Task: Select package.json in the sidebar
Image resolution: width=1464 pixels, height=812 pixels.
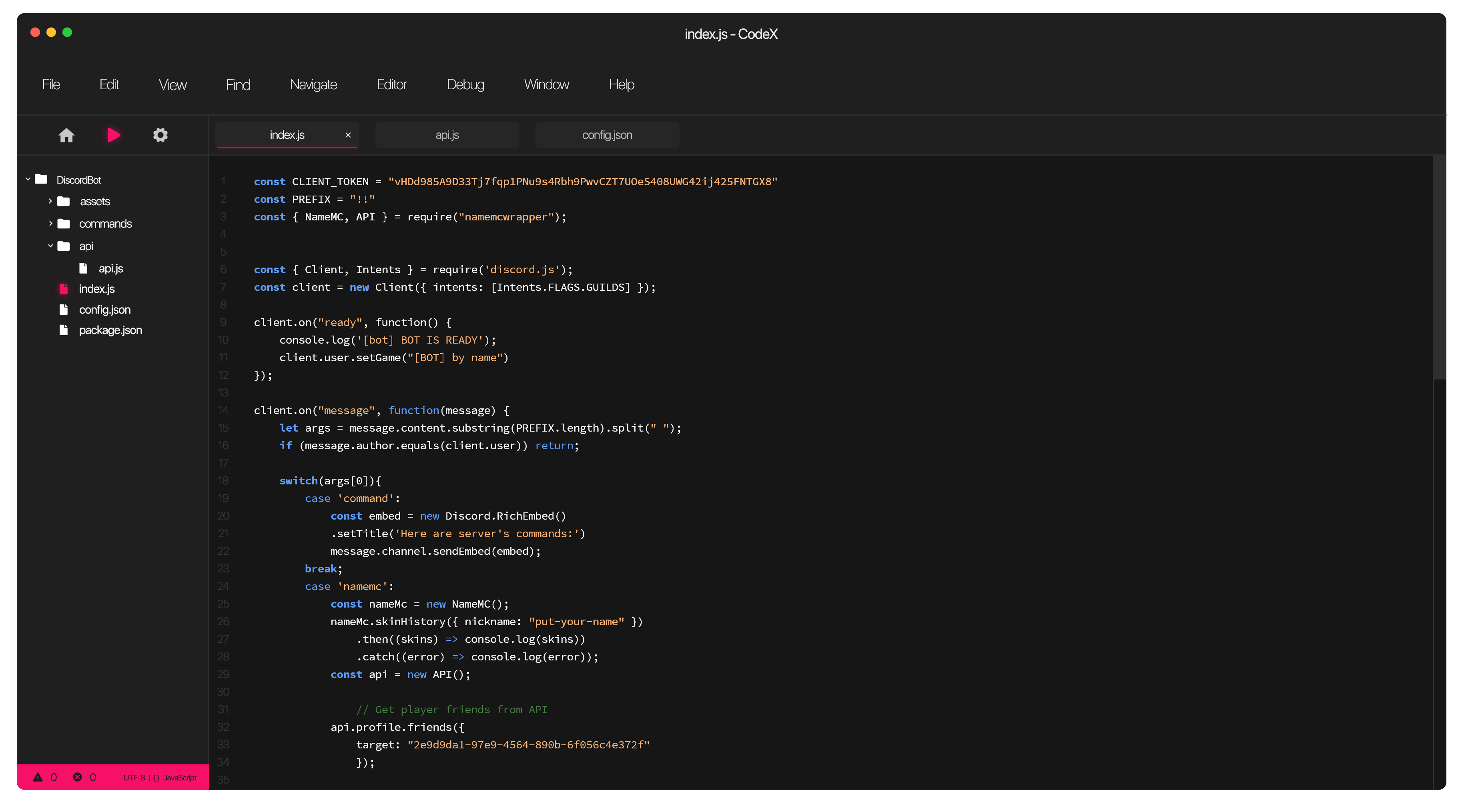Action: click(110, 330)
